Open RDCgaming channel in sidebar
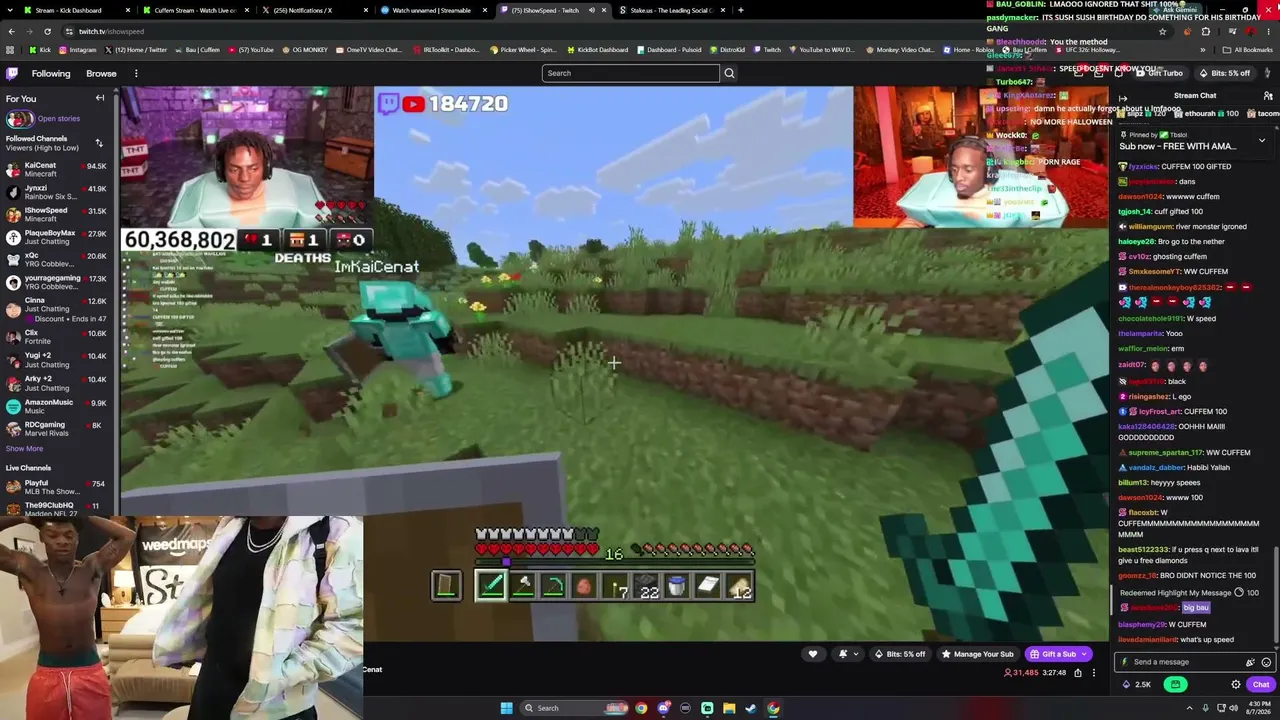The width and height of the screenshot is (1280, 720). click(56, 429)
